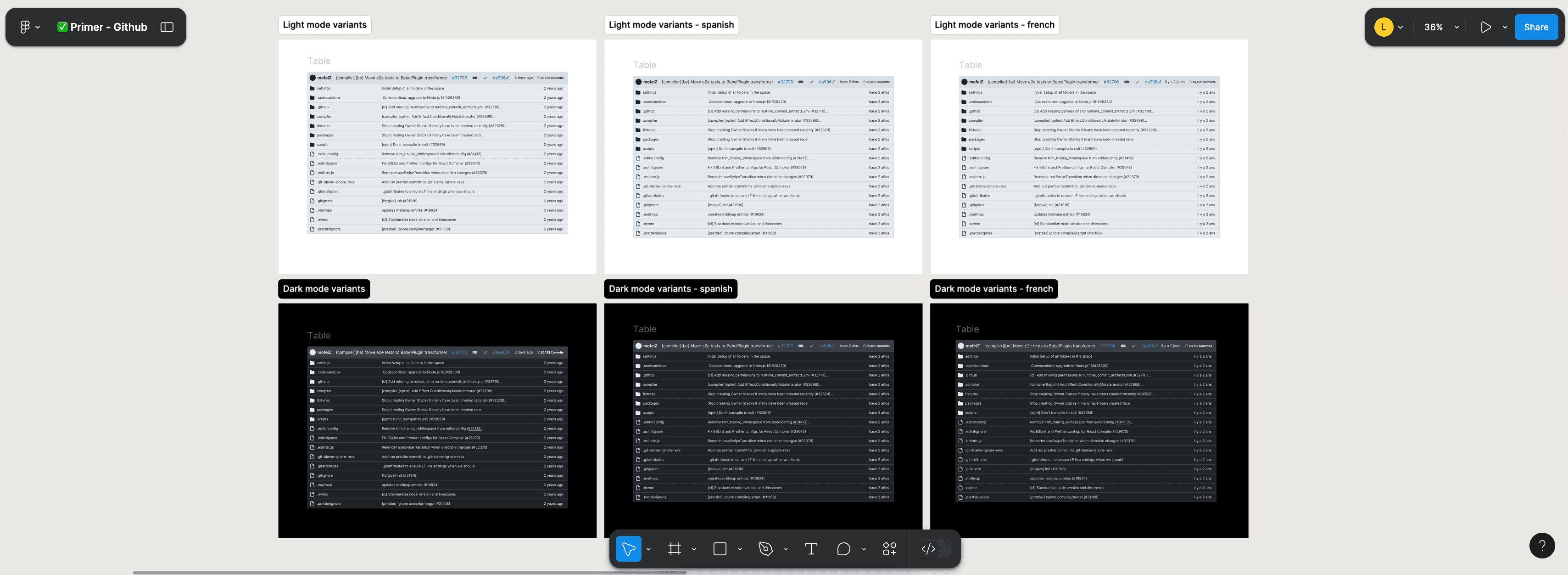Click the da996a1 commit hash in Light mode variants table
Viewport: 1568px width, 575px height.
pyautogui.click(x=501, y=78)
